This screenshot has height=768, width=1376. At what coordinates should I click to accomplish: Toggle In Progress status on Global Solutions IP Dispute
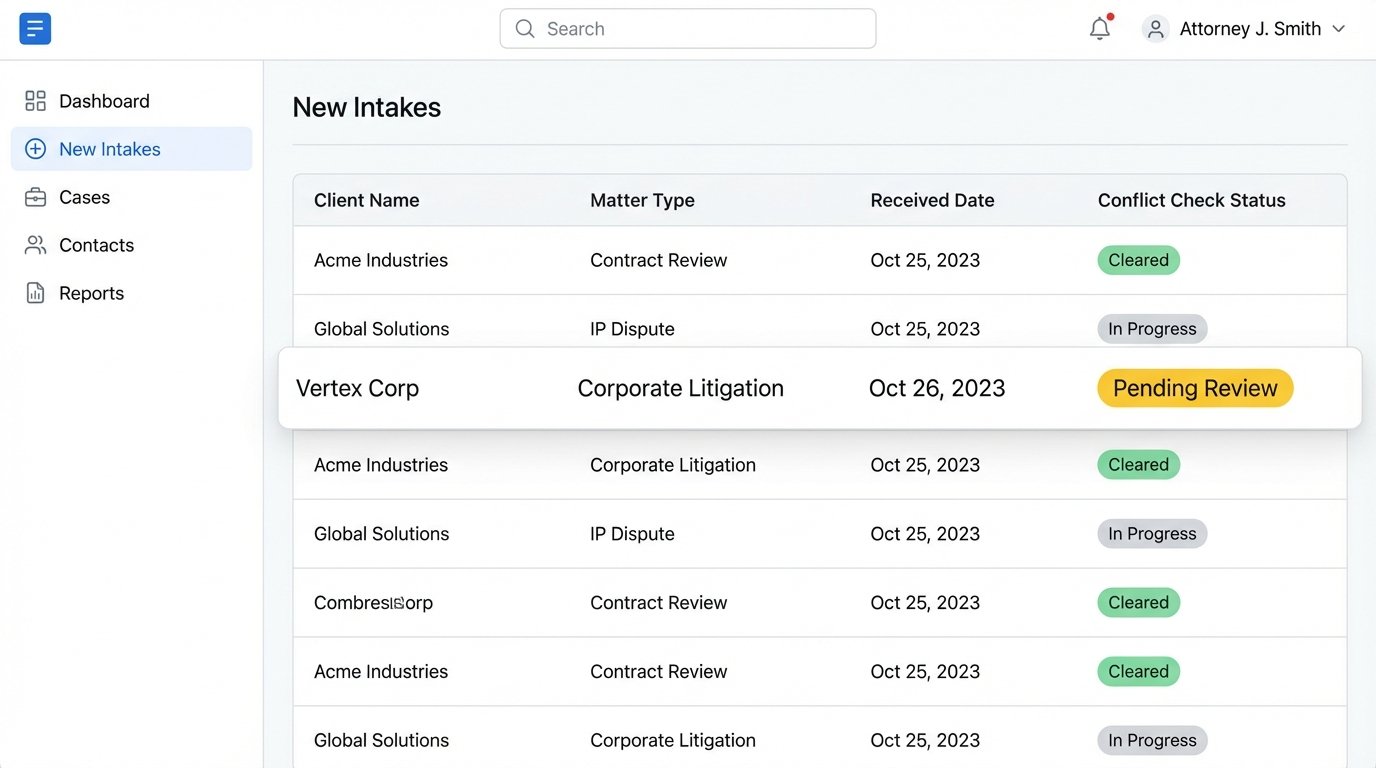1152,328
